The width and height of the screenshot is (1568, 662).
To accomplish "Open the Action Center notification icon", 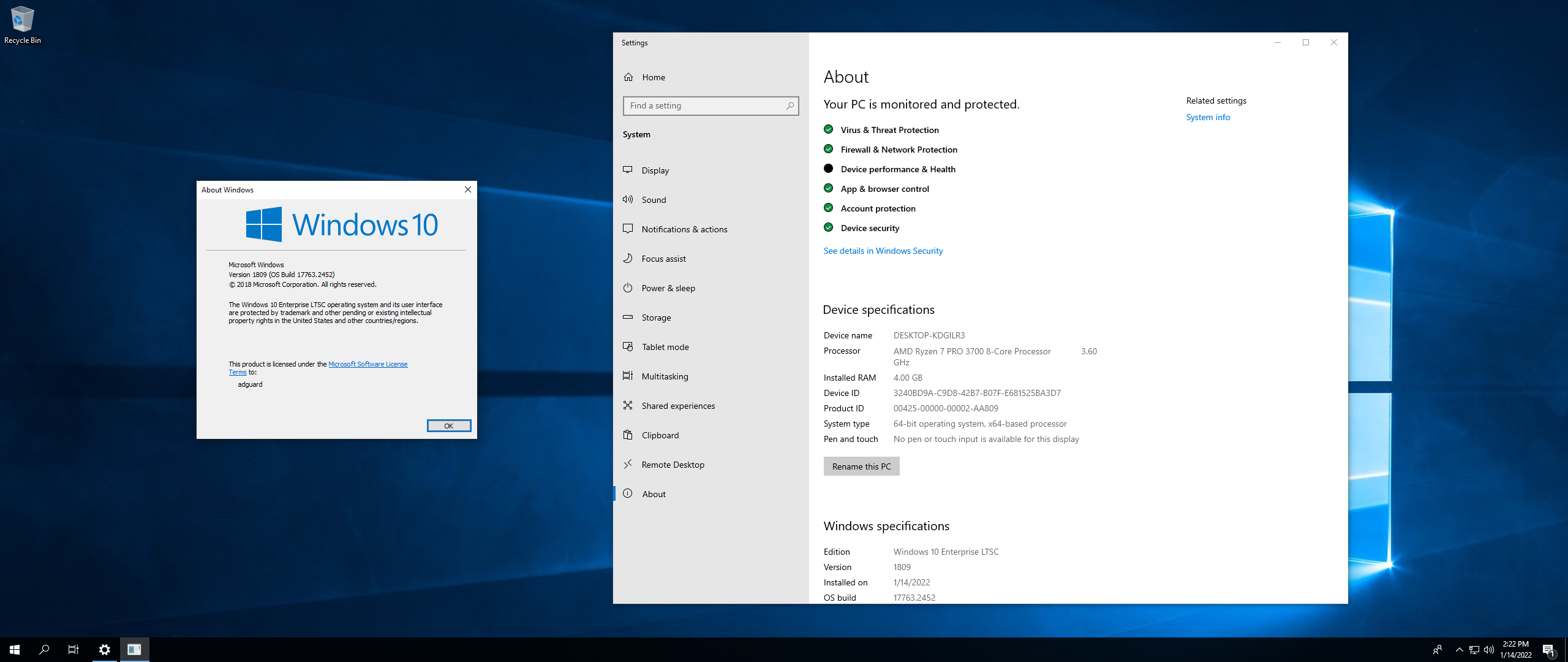I will click(x=1549, y=650).
